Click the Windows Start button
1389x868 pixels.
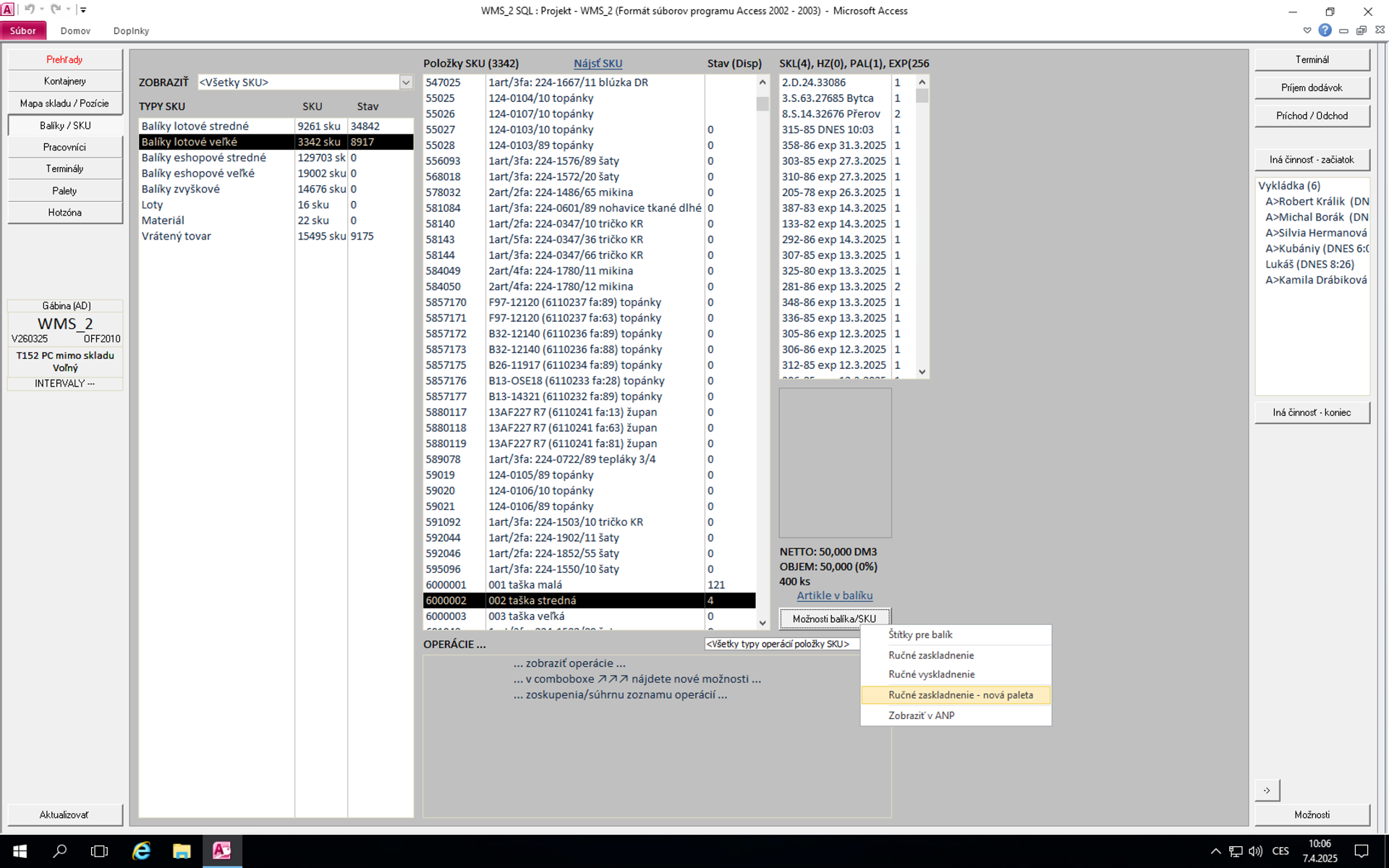[x=20, y=851]
